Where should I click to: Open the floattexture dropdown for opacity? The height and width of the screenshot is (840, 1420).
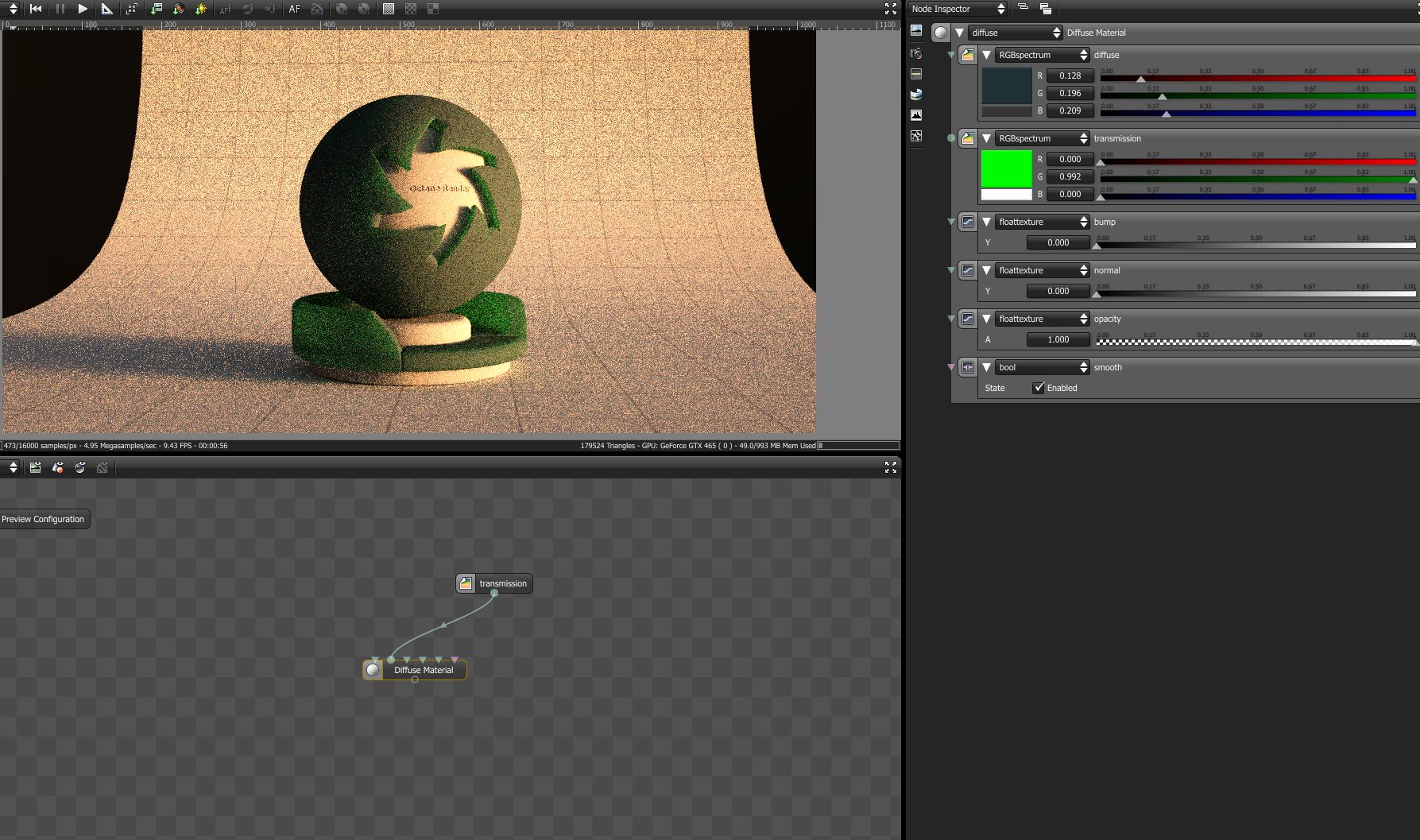[x=1043, y=319]
